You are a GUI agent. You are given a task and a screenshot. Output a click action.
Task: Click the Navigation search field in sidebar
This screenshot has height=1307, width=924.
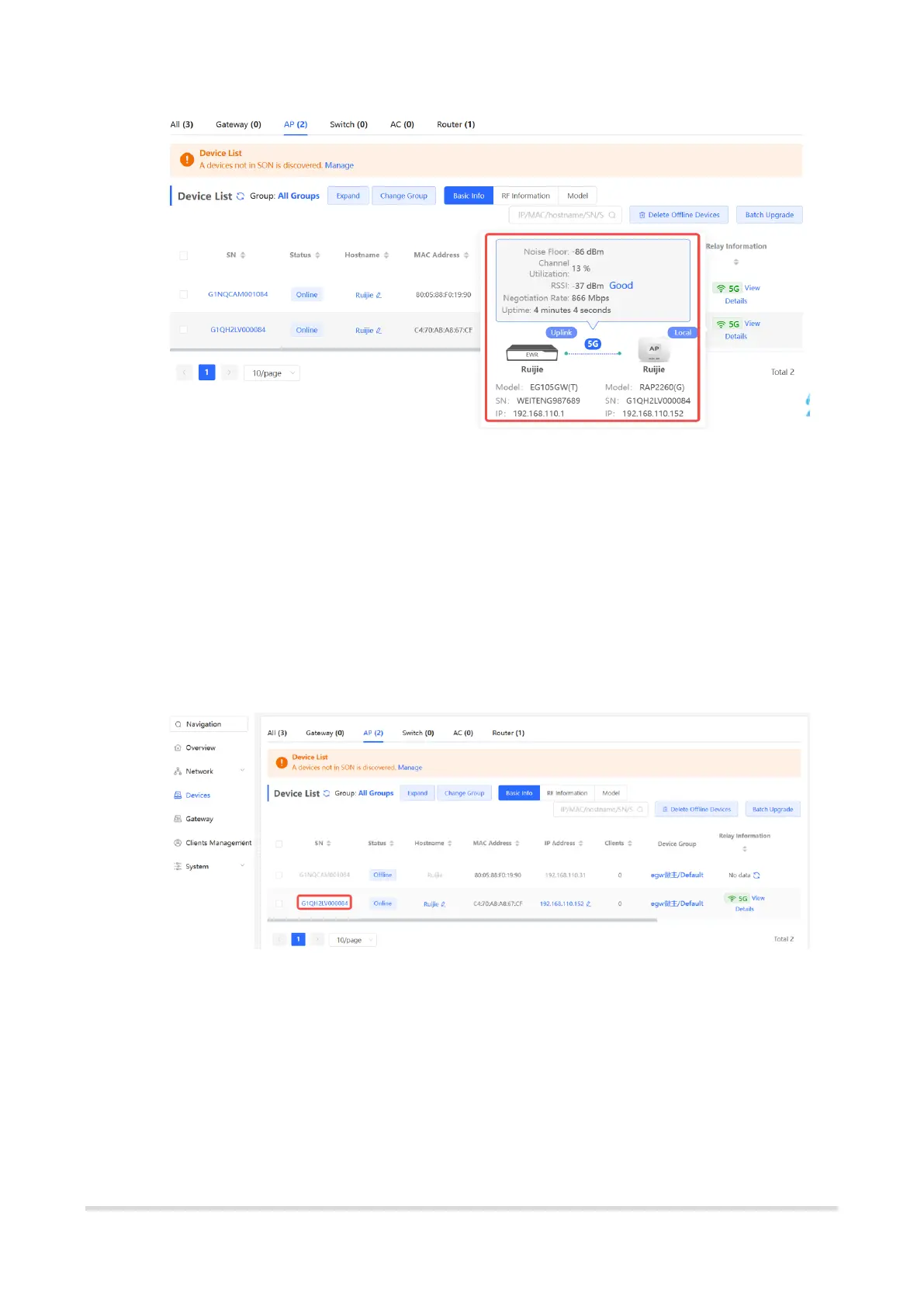click(209, 724)
